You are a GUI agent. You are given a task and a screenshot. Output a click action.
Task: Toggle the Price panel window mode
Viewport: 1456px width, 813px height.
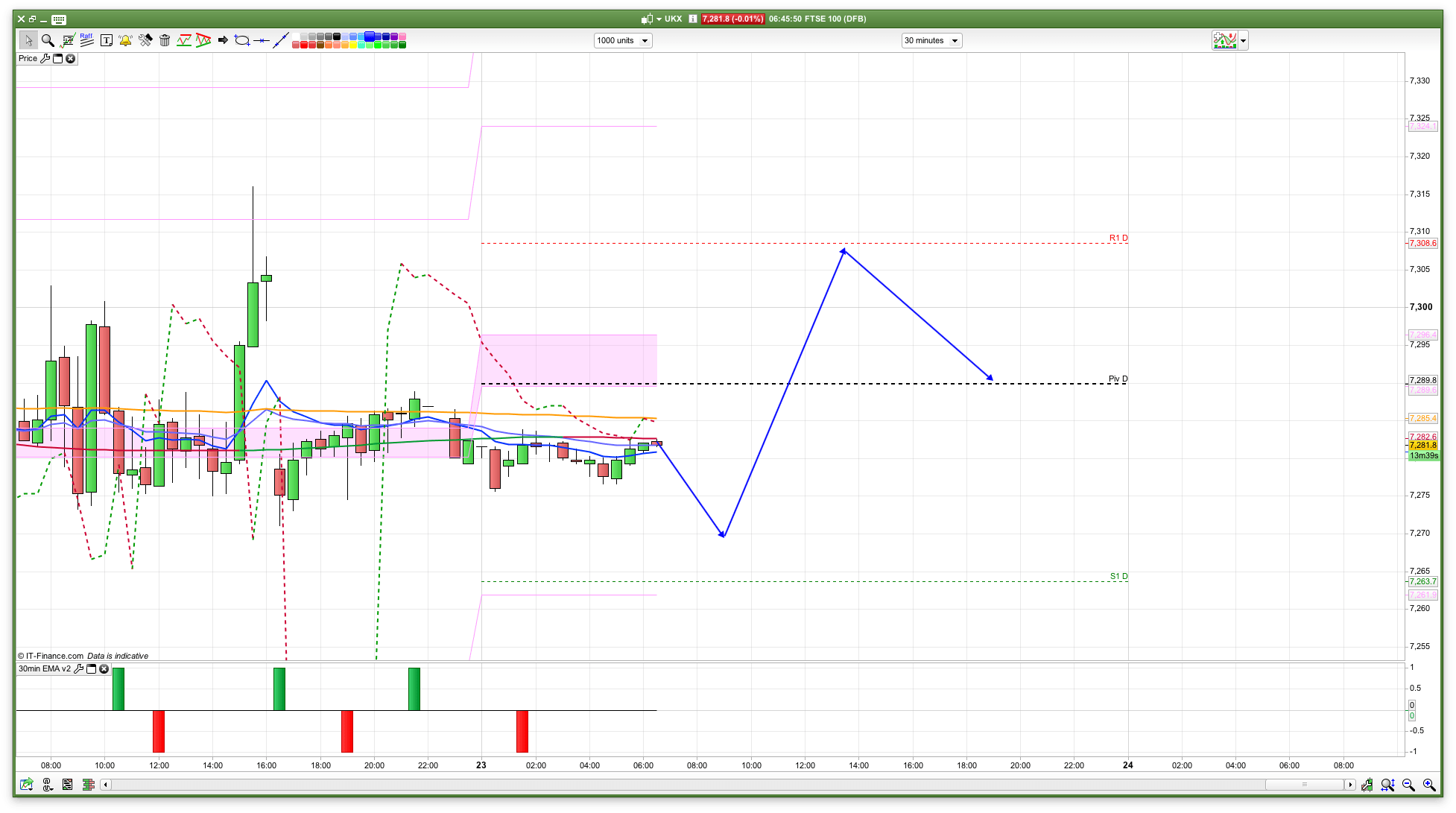pyautogui.click(x=58, y=58)
